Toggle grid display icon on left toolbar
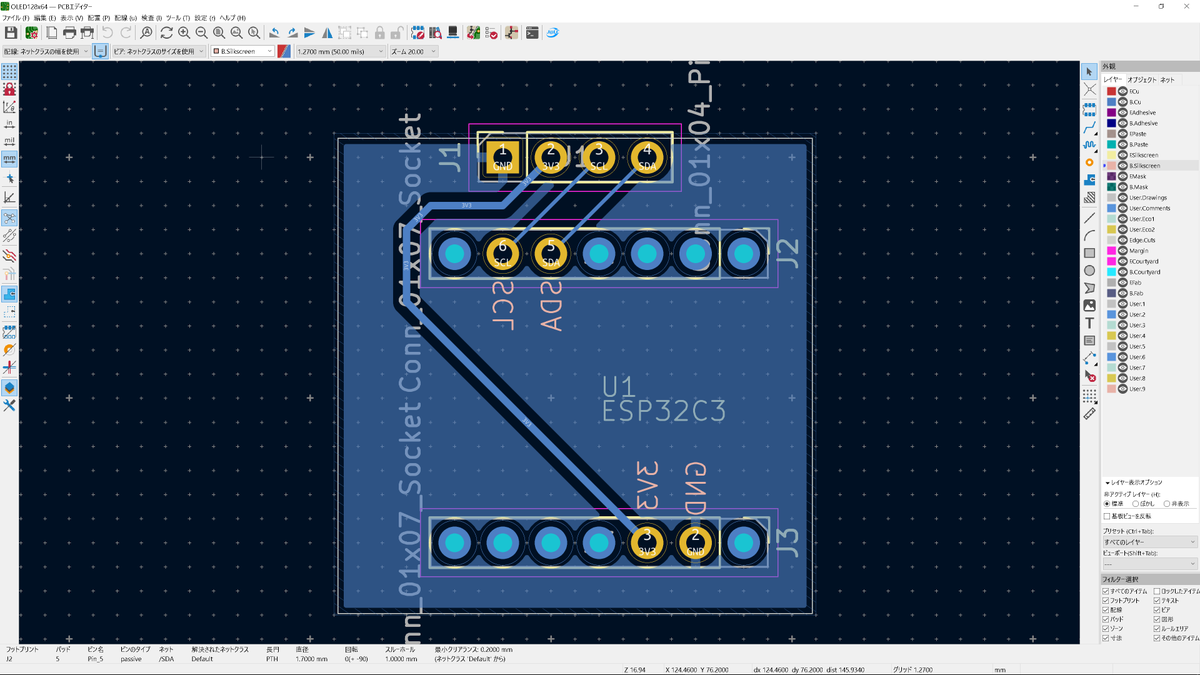 (x=9, y=72)
